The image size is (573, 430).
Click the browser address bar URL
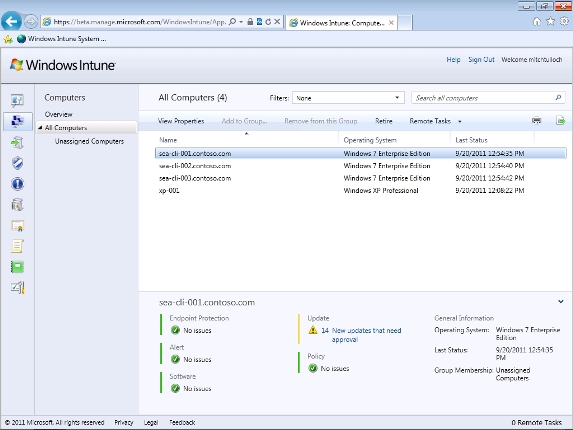(x=139, y=22)
